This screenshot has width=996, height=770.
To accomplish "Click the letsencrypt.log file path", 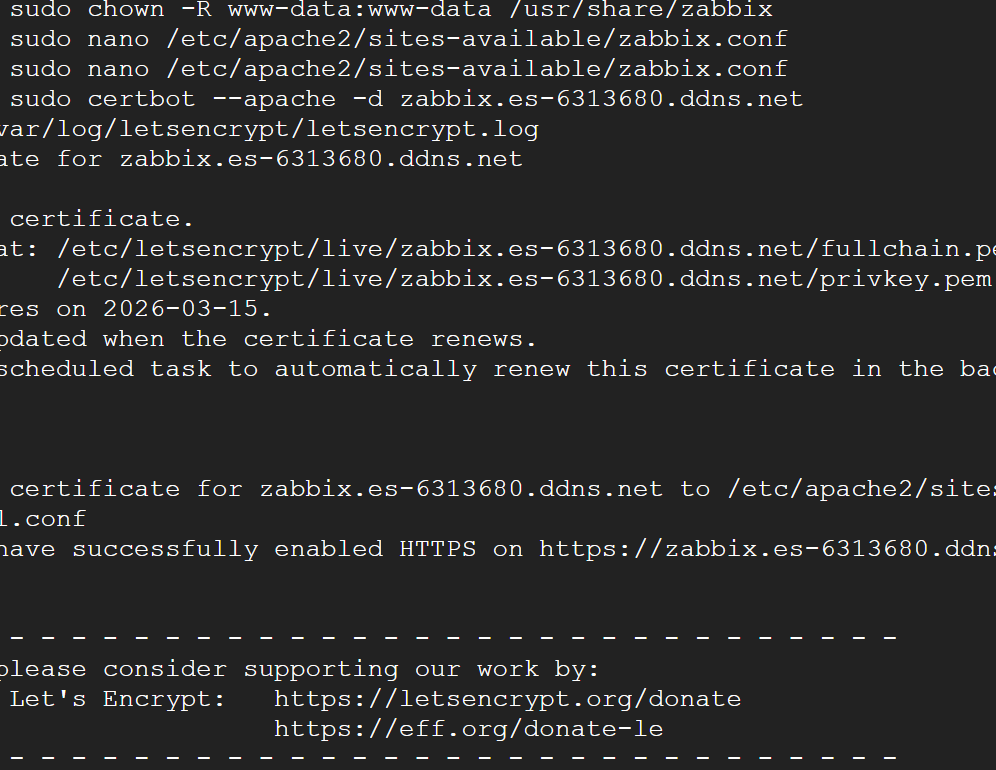I will pyautogui.click(x=270, y=130).
